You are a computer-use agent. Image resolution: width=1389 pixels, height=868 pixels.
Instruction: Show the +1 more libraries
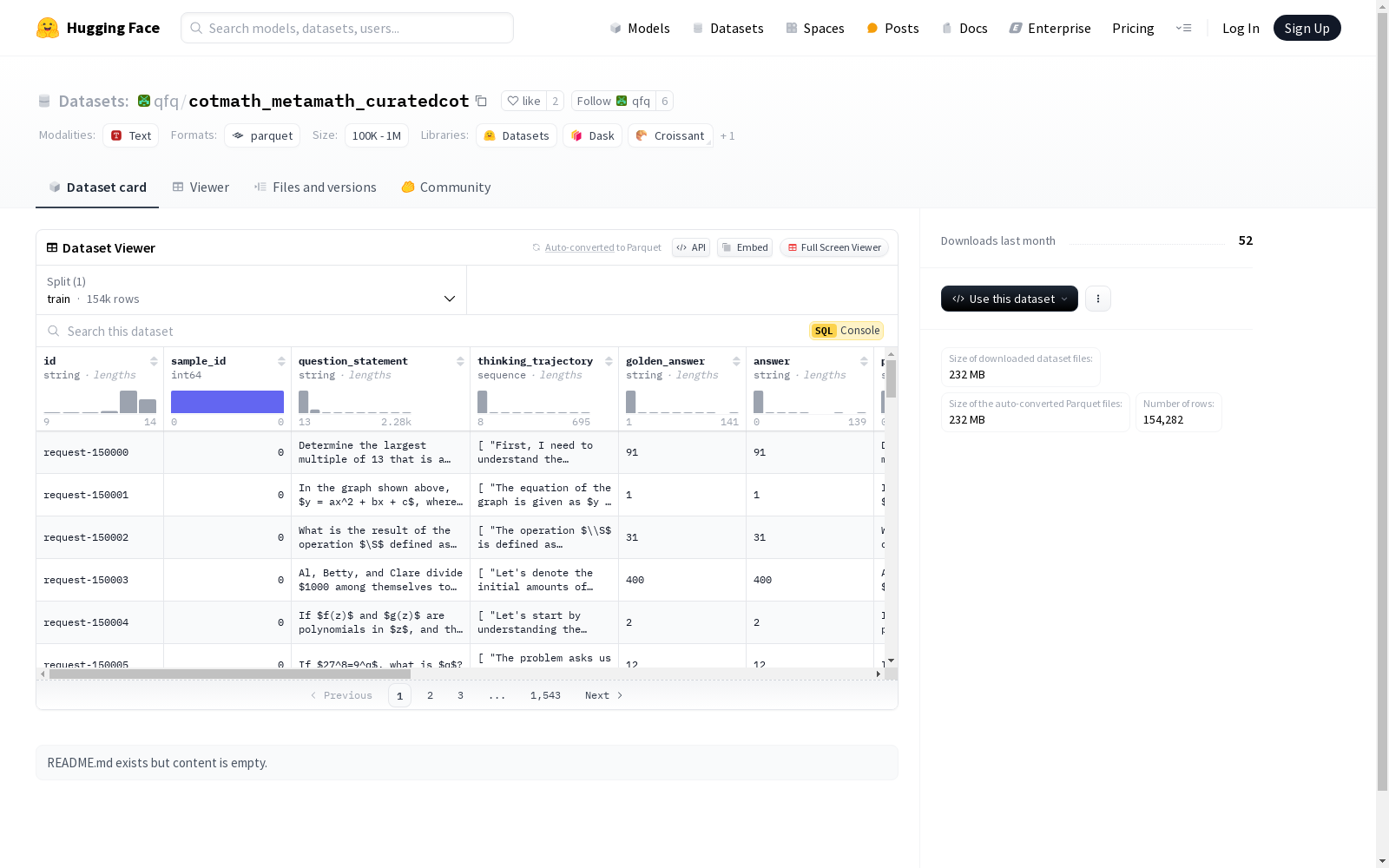point(727,136)
